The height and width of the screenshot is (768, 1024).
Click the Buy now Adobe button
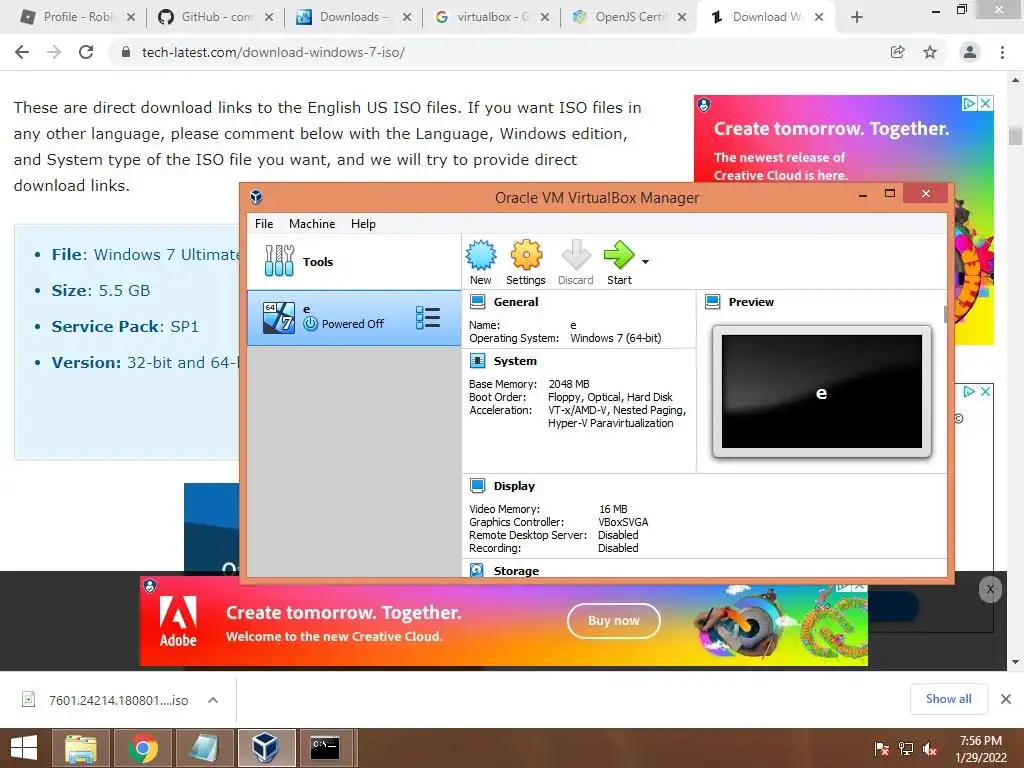coord(613,620)
